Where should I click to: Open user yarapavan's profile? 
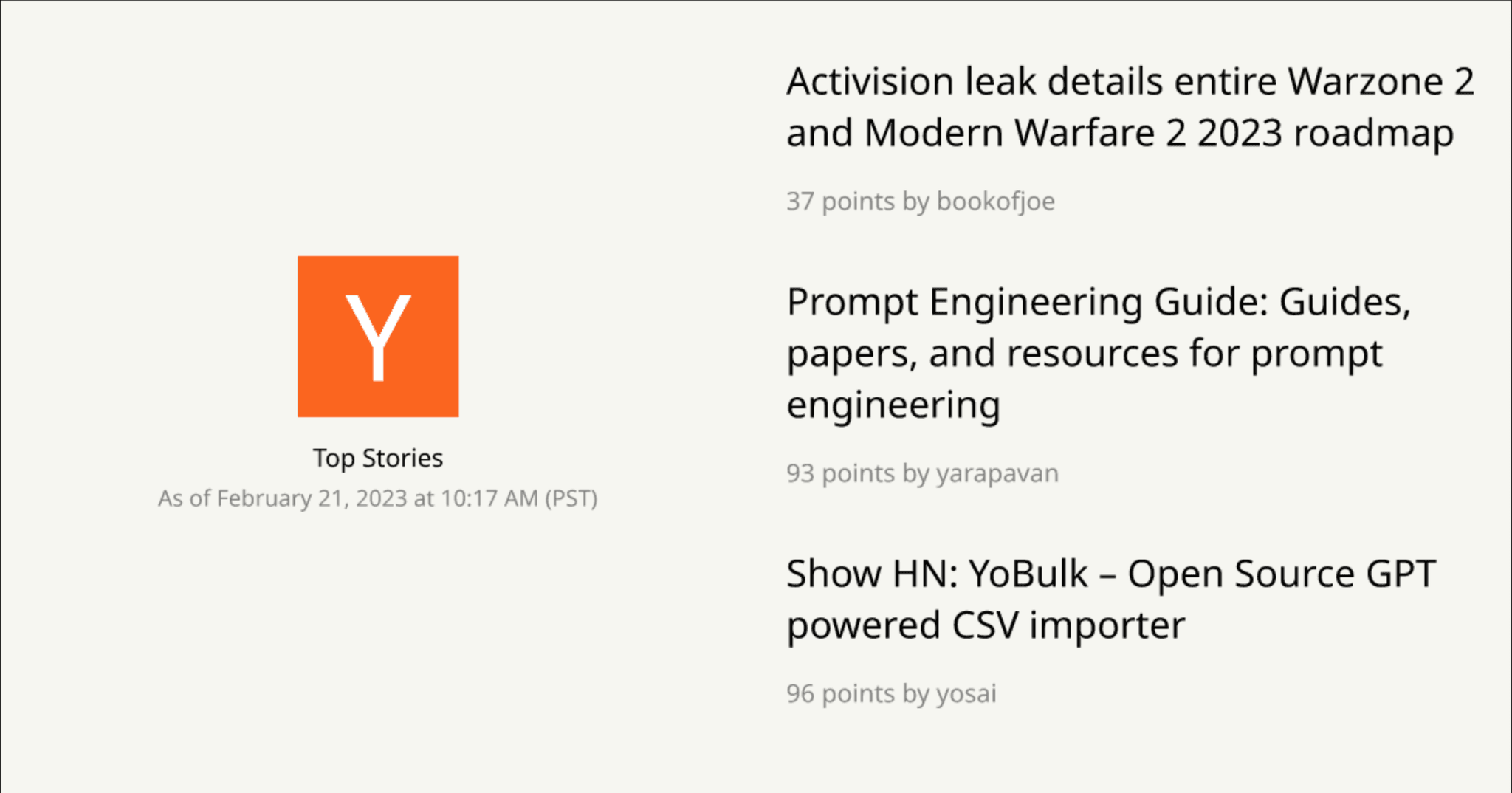[x=997, y=473]
